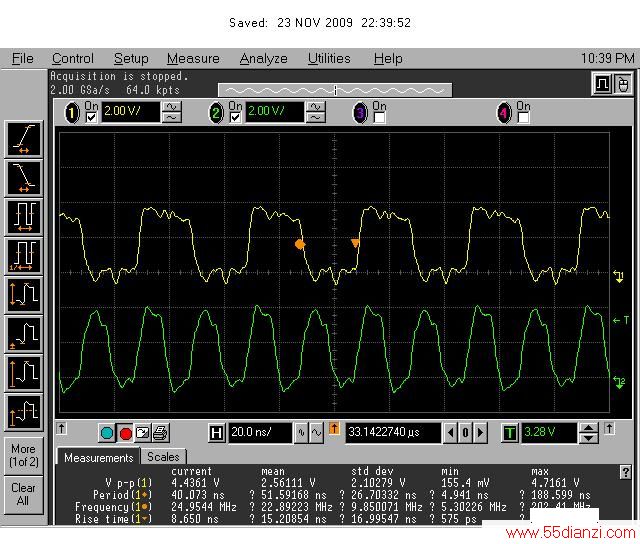This screenshot has height=544, width=640.
Task: Select the V average measurement icon
Action: [x=24, y=413]
